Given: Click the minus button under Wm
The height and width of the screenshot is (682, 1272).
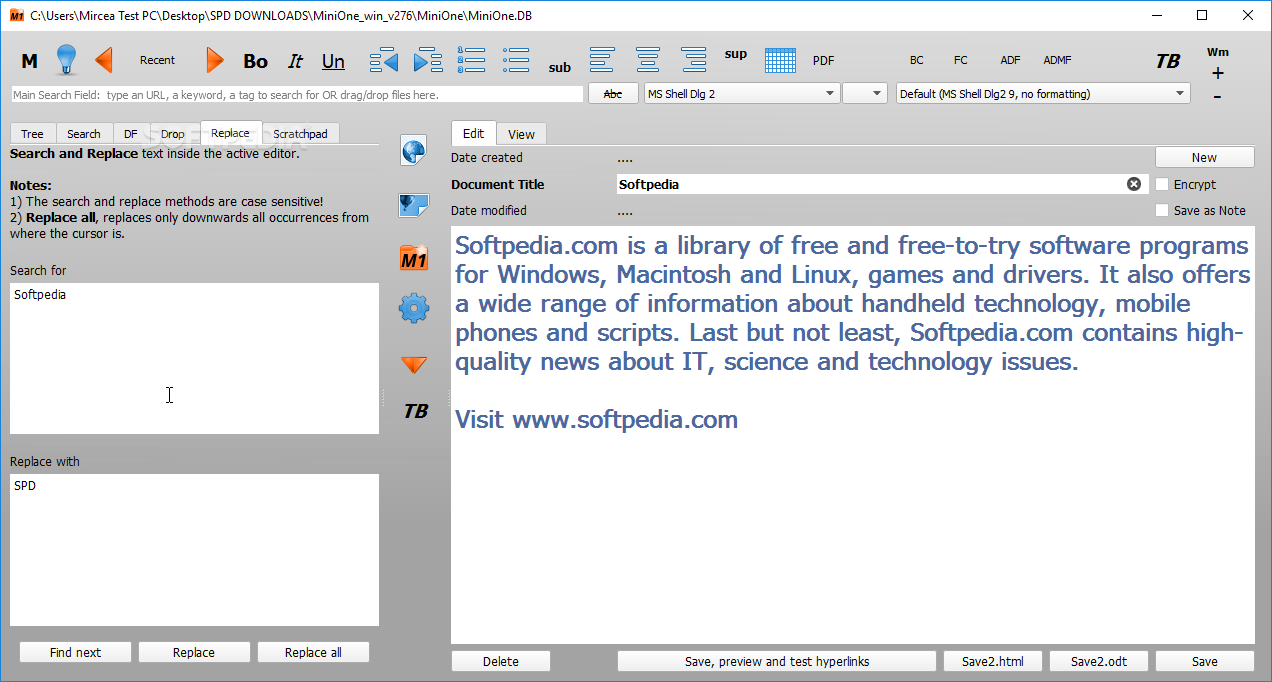Looking at the screenshot, I should pos(1217,96).
